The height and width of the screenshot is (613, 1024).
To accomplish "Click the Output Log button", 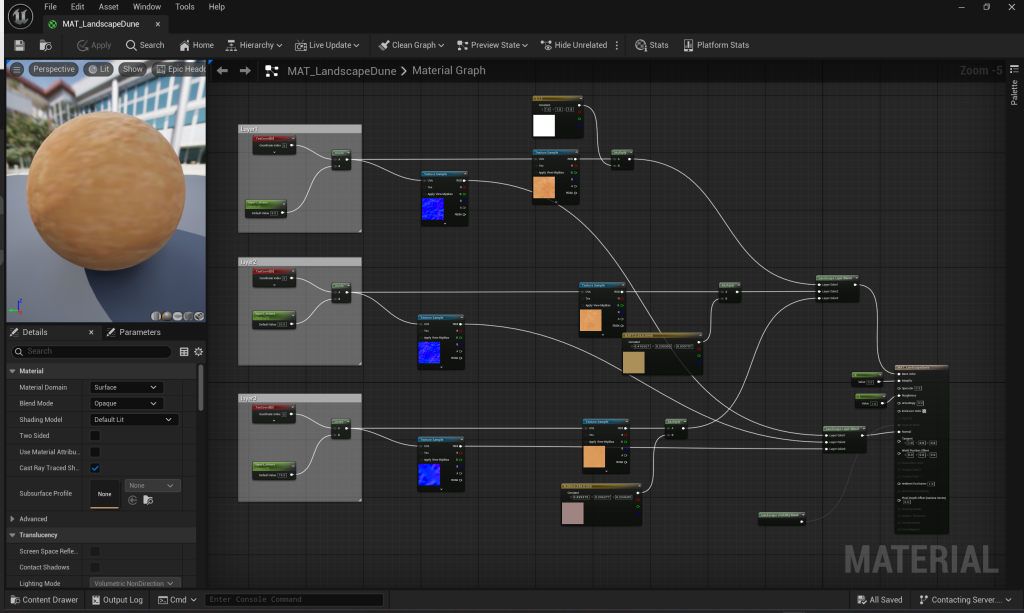I will (117, 600).
